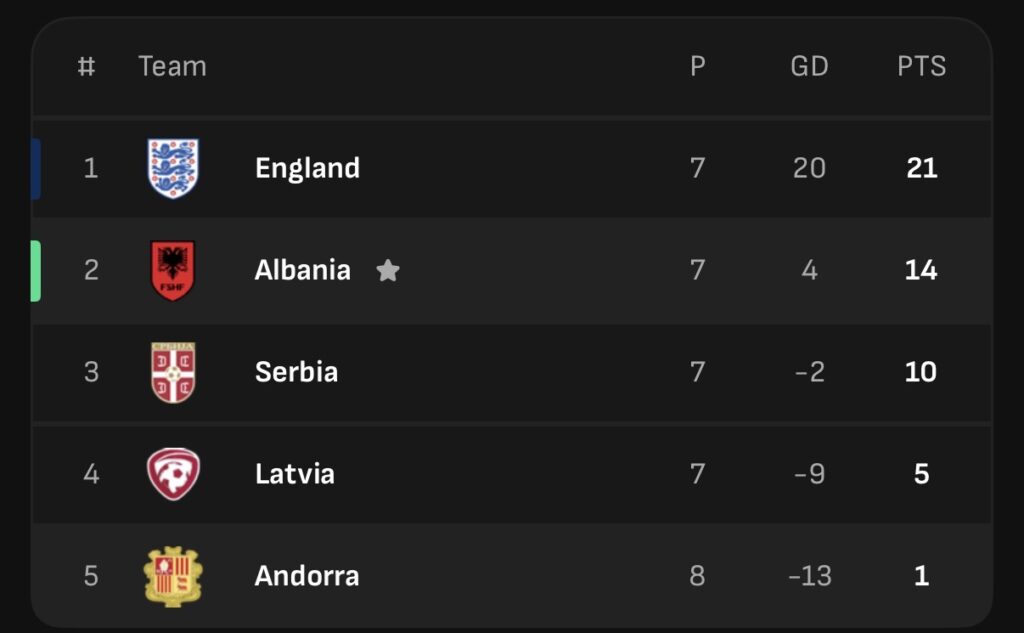Click the blue qualification marker beside England
The height and width of the screenshot is (633, 1024).
[36, 168]
